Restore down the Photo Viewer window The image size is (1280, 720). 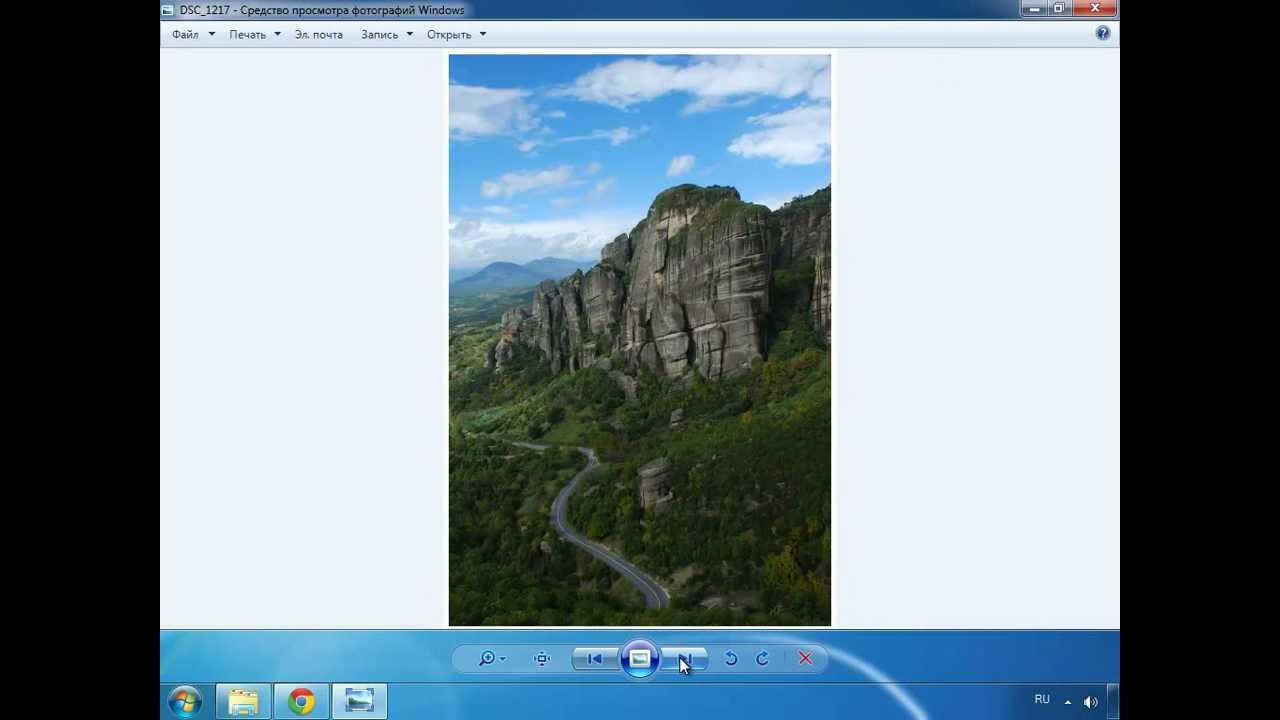tap(1059, 9)
